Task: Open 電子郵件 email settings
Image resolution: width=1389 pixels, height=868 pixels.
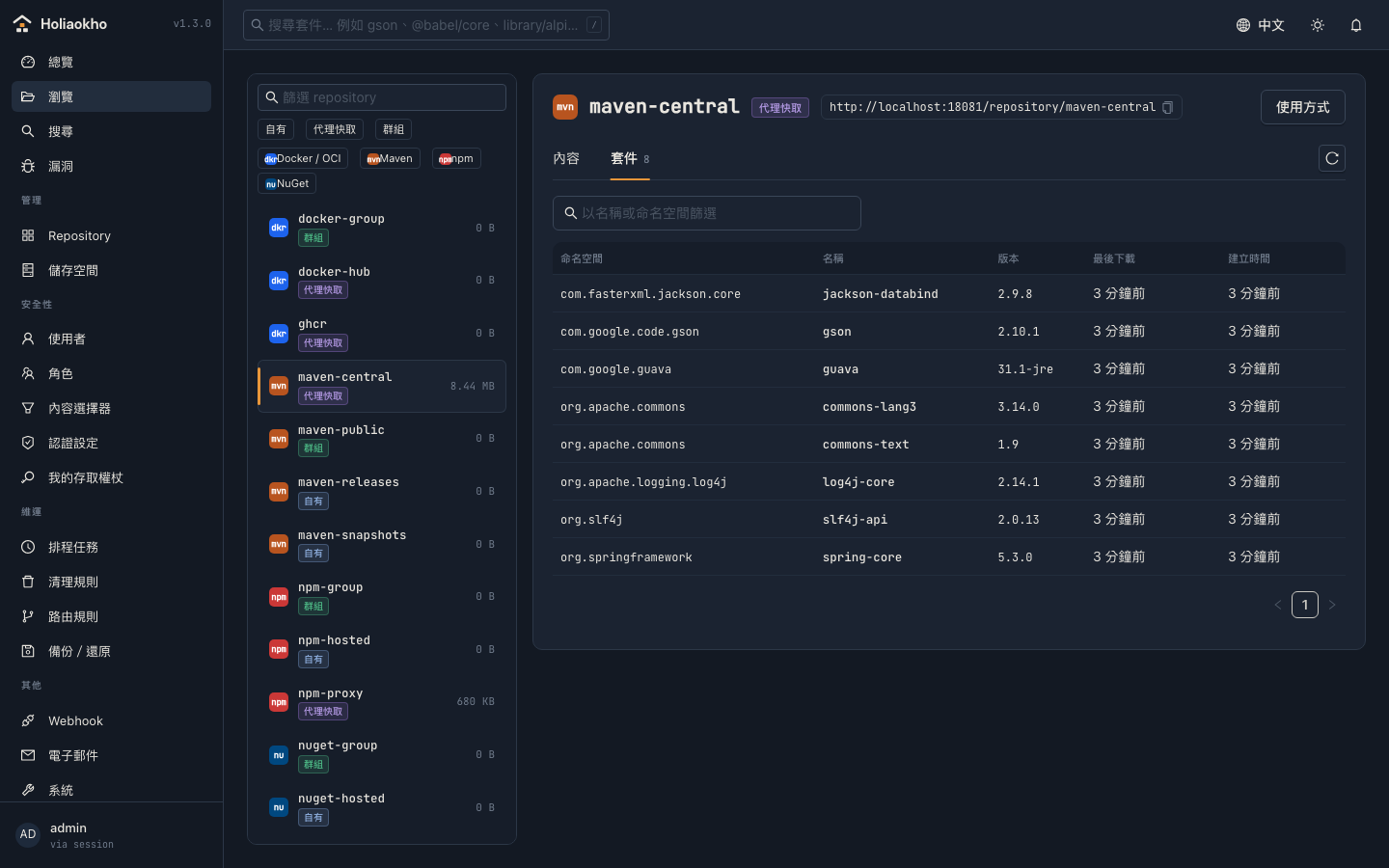Action: [111, 755]
